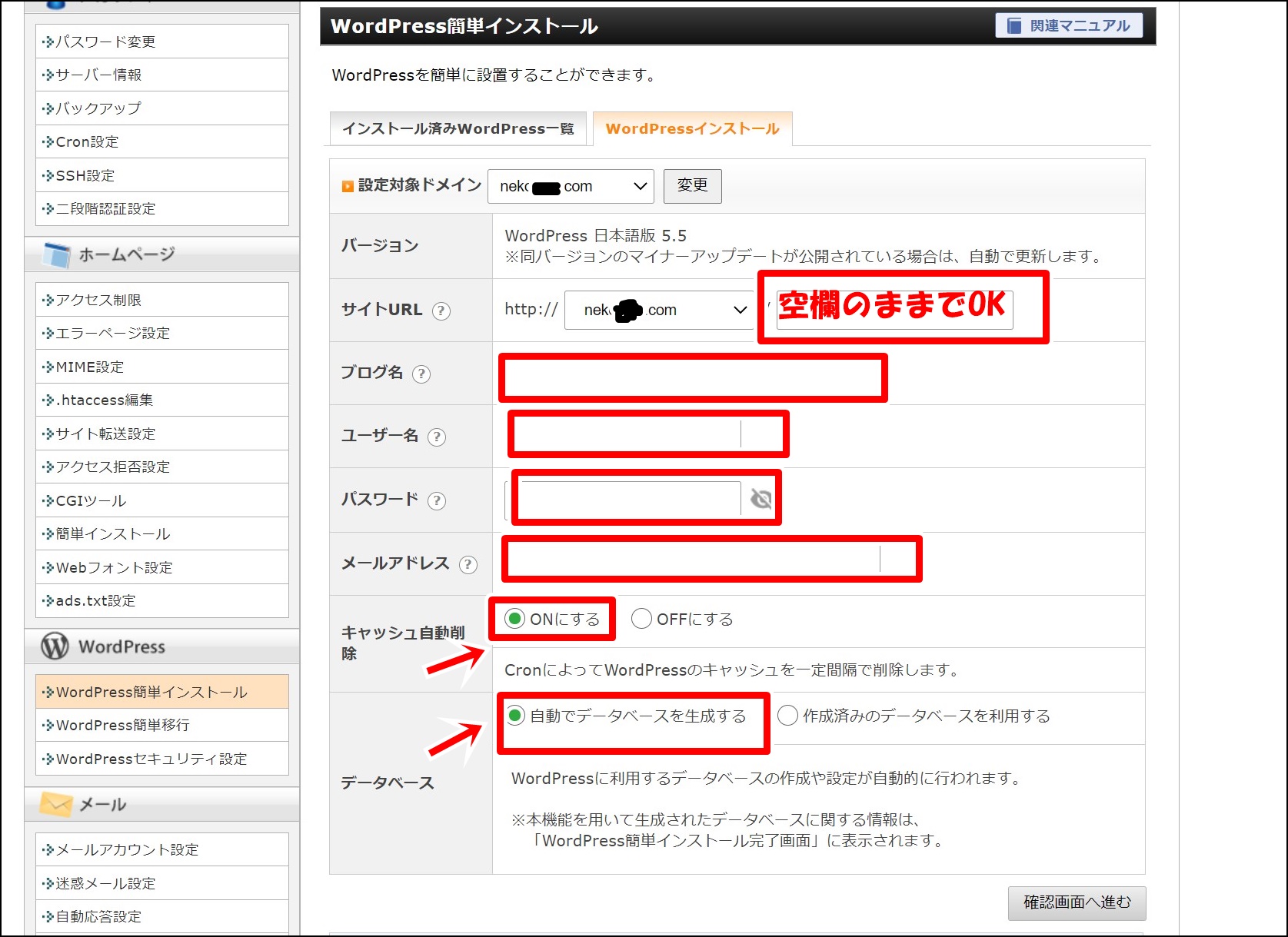1288x937 pixels.
Task: Open 簡単インストール sidebar link
Action: point(162,534)
